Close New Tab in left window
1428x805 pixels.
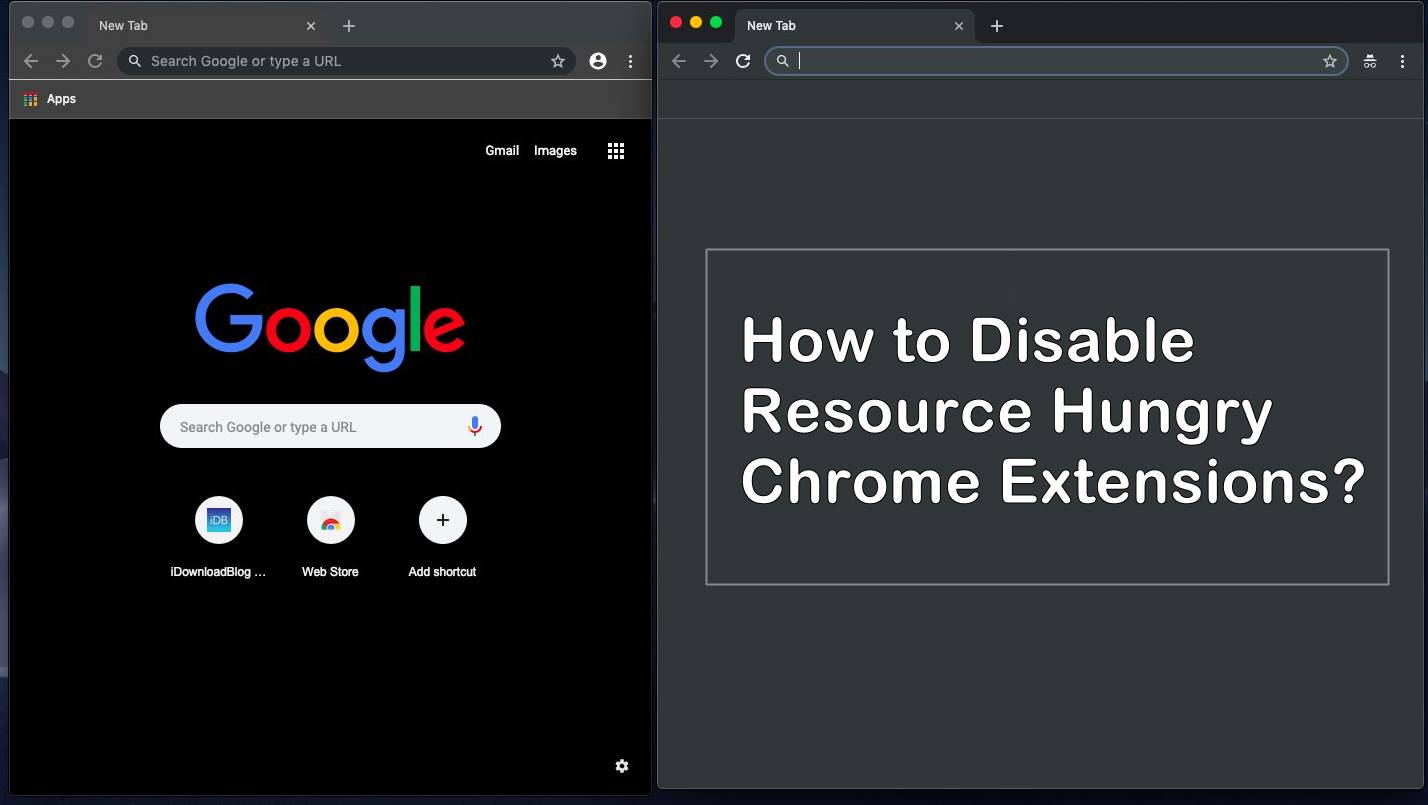(311, 26)
